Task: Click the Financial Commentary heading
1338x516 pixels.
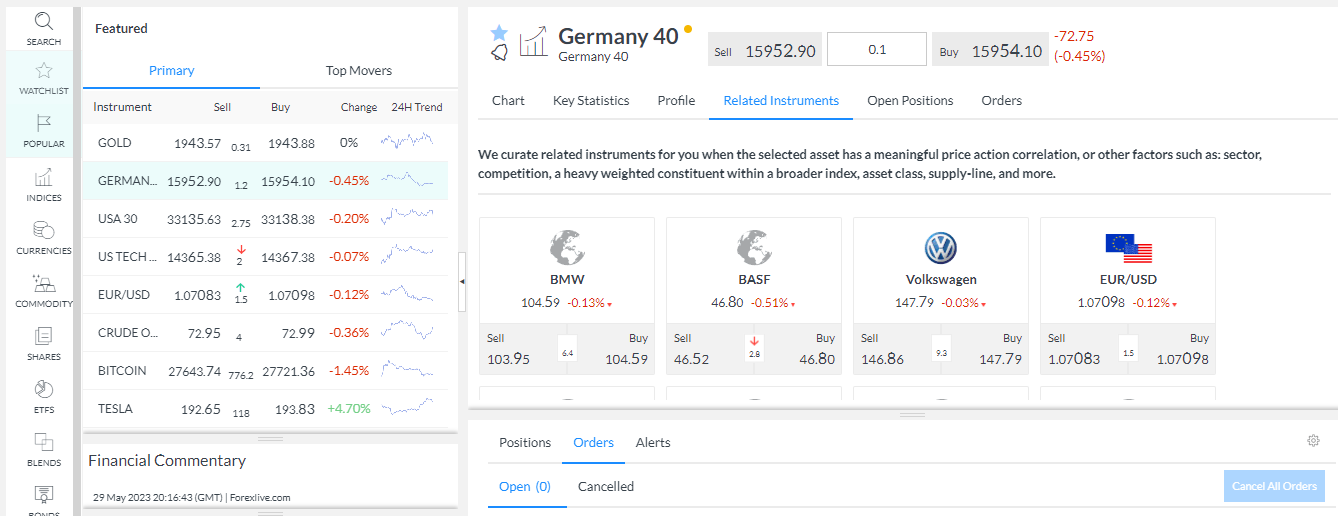Action: [167, 461]
